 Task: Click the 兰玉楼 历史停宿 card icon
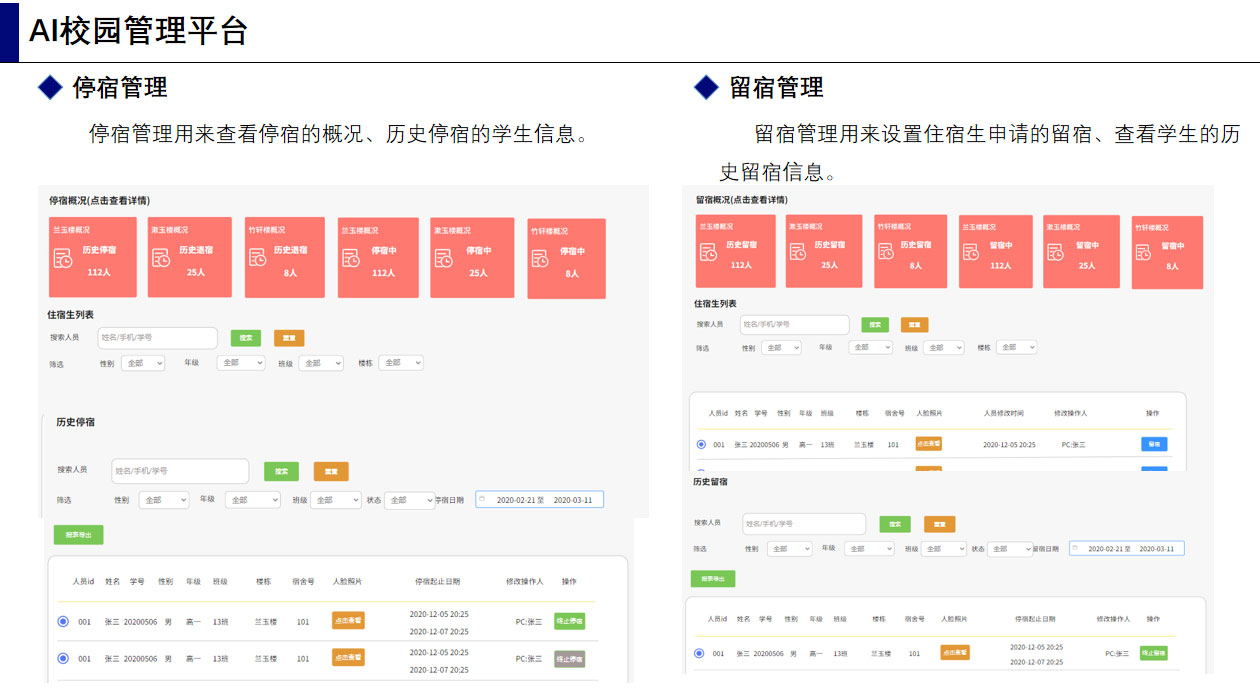63,257
